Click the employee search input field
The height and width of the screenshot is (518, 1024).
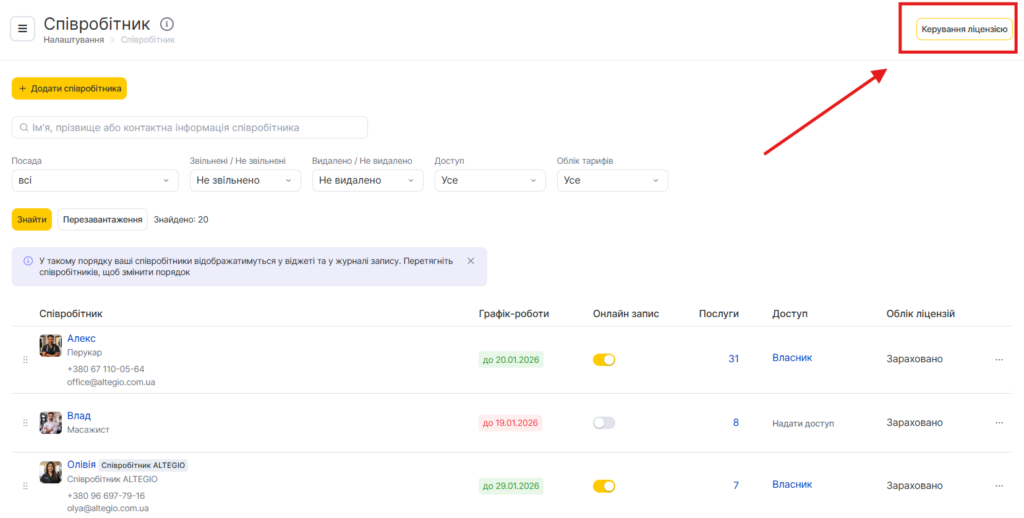190,128
